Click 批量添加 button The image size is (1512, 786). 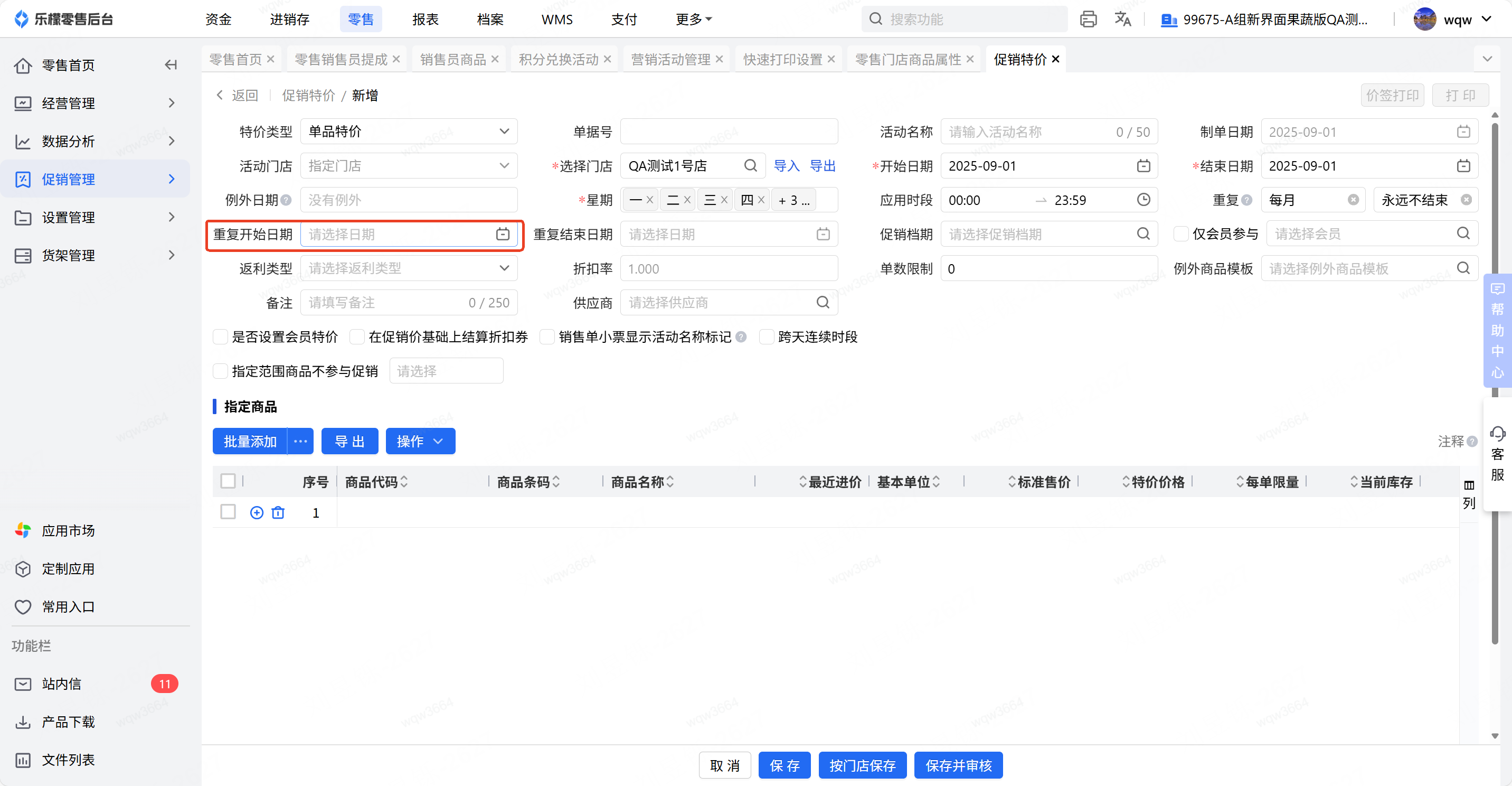[250, 442]
